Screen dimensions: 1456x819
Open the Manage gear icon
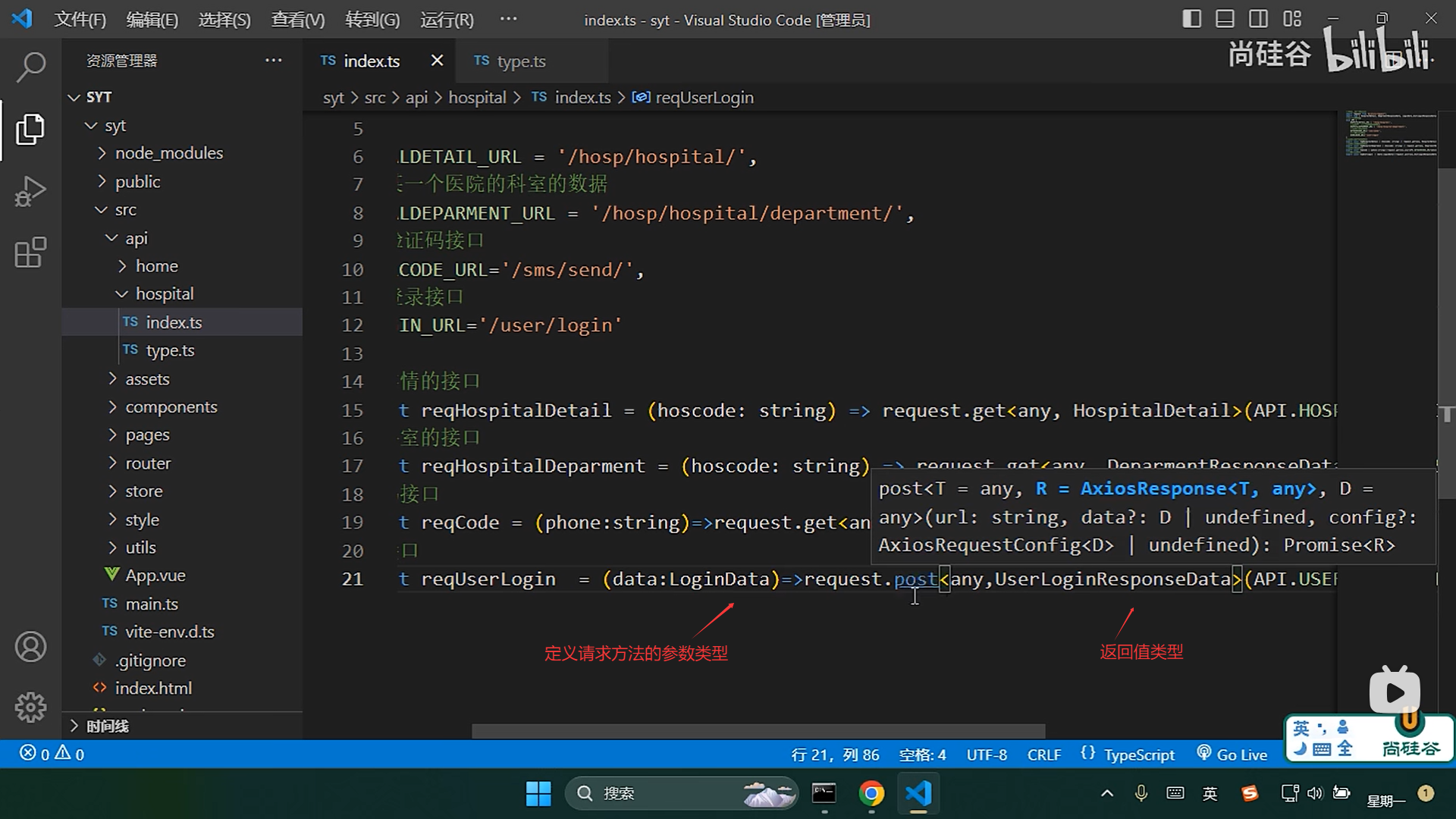point(30,707)
